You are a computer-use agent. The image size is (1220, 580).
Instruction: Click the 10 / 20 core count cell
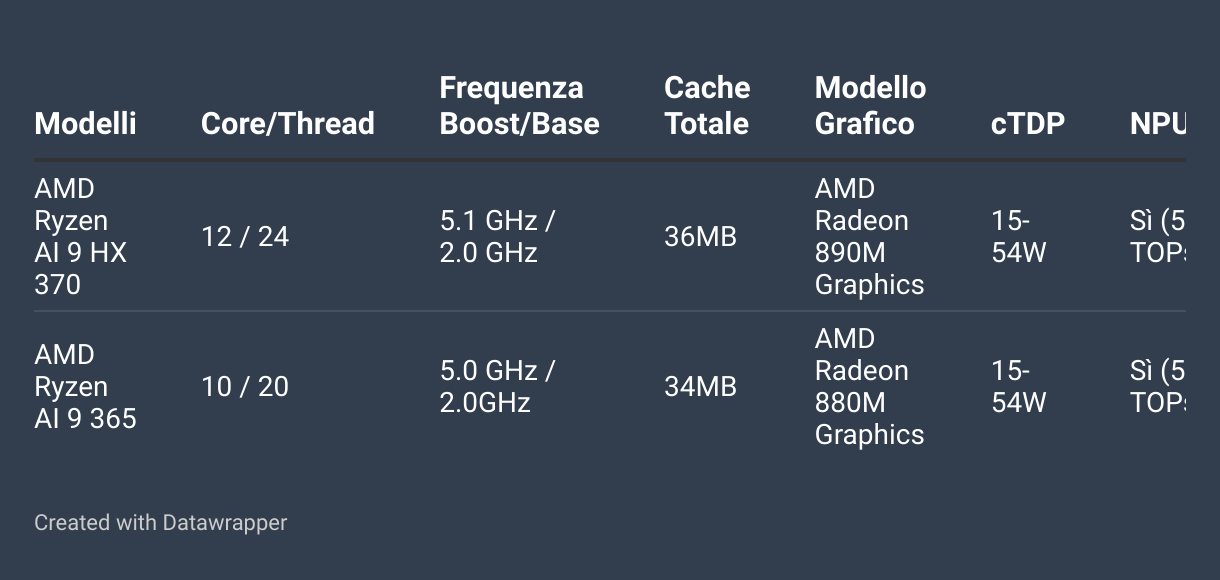tap(245, 387)
